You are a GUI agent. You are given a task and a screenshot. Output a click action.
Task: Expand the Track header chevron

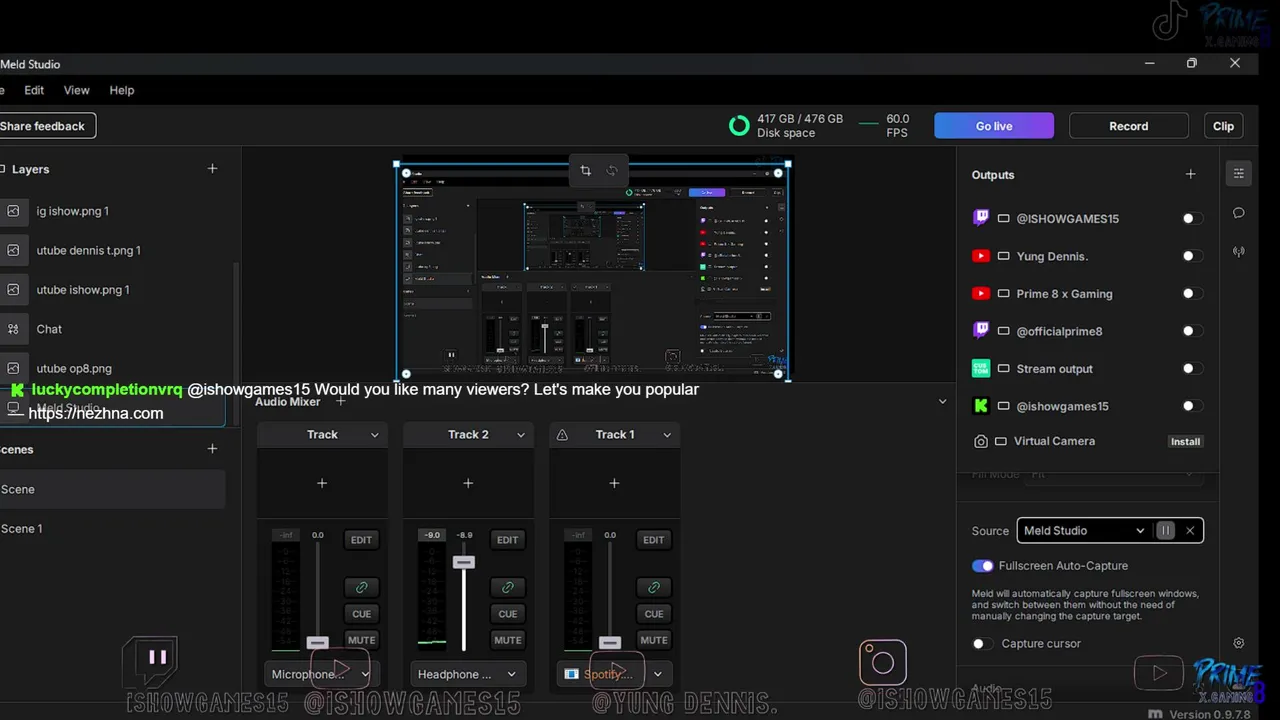(x=375, y=434)
